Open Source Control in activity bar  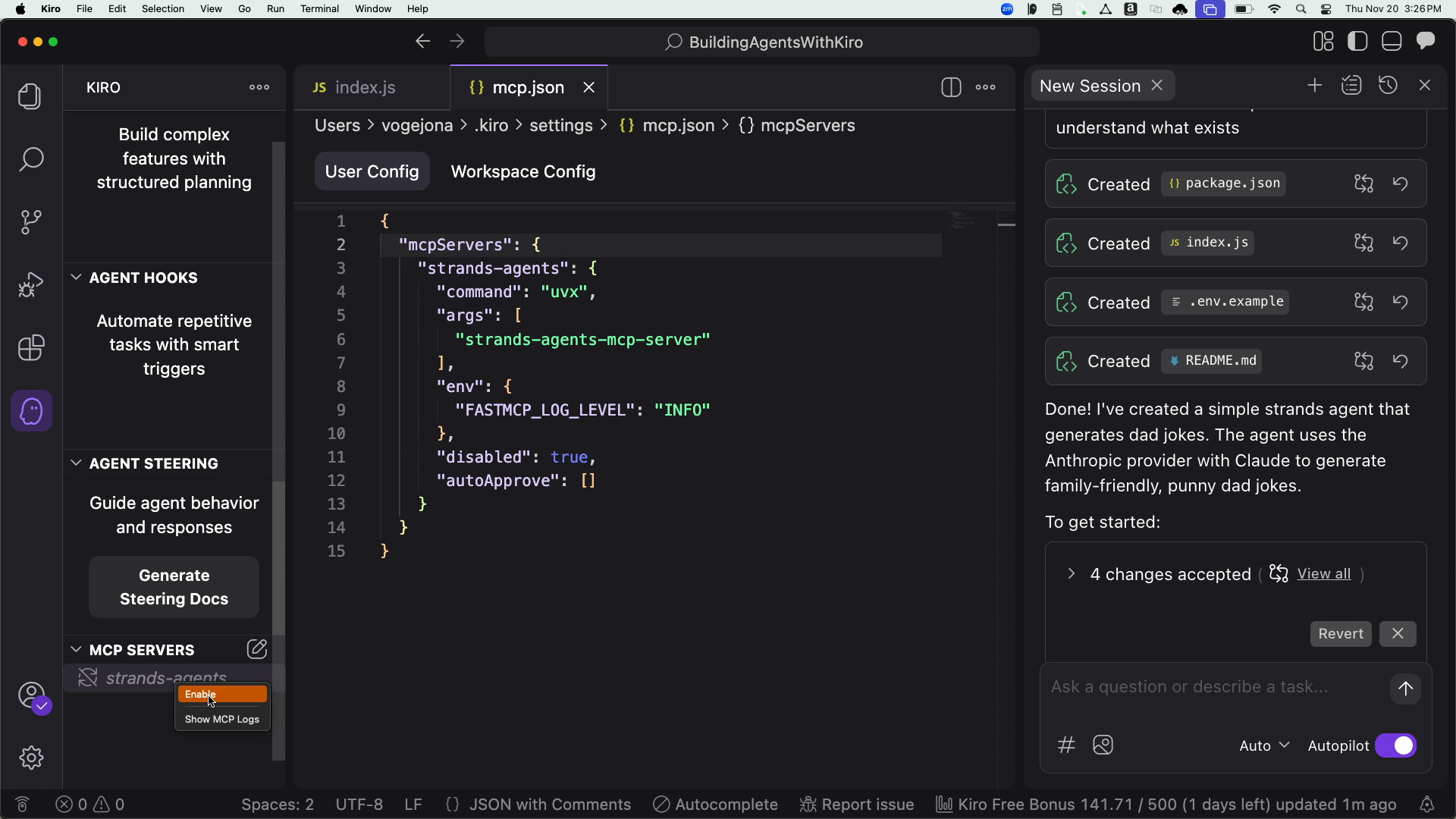31,222
